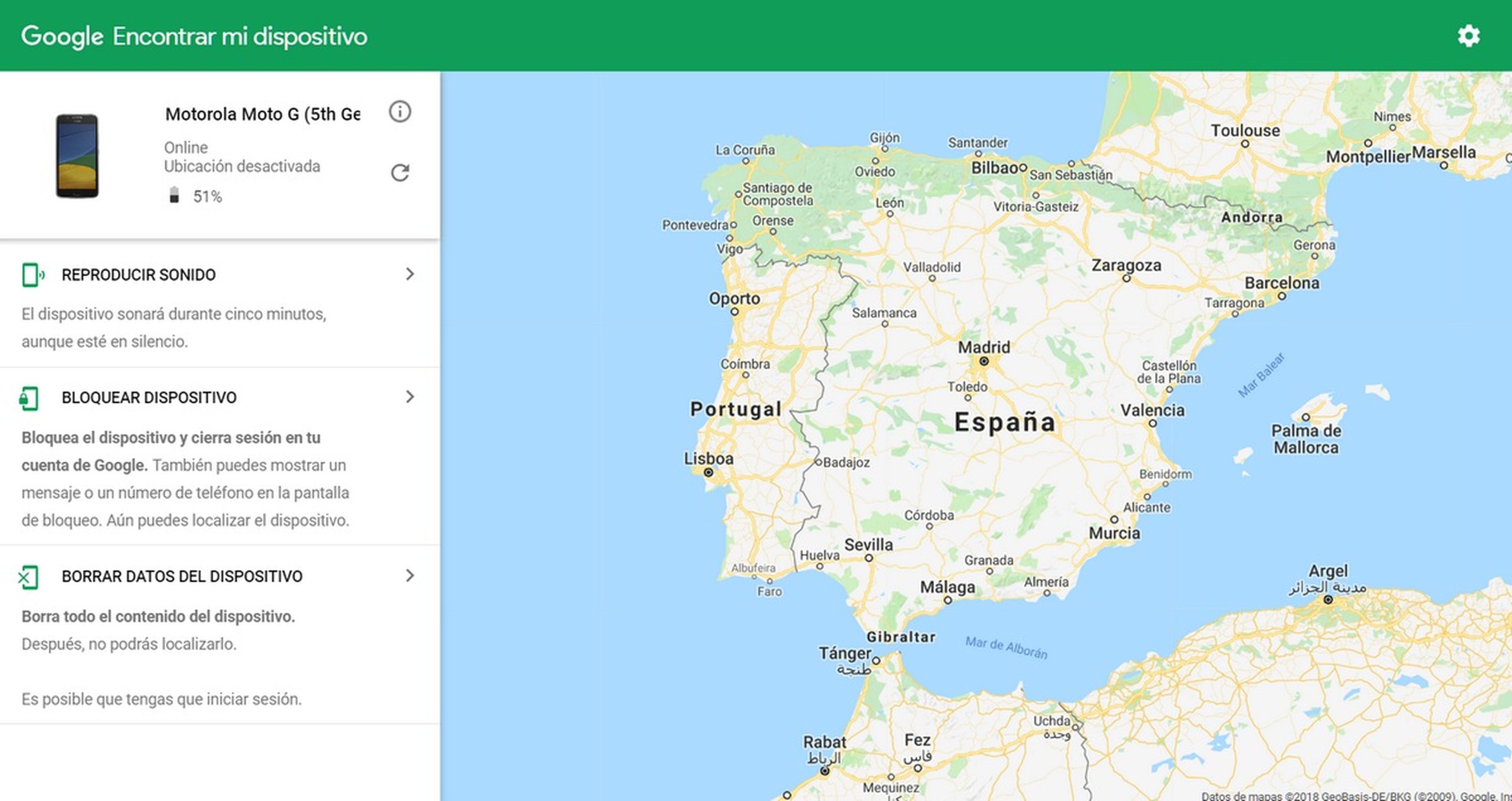Click the battery level icon
The height and width of the screenshot is (801, 1512).
click(x=174, y=195)
